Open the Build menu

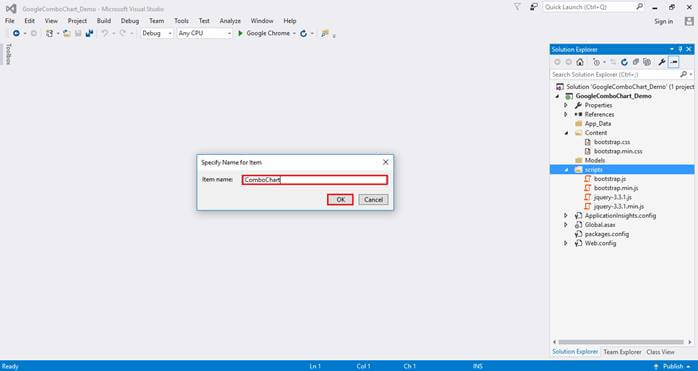104,21
